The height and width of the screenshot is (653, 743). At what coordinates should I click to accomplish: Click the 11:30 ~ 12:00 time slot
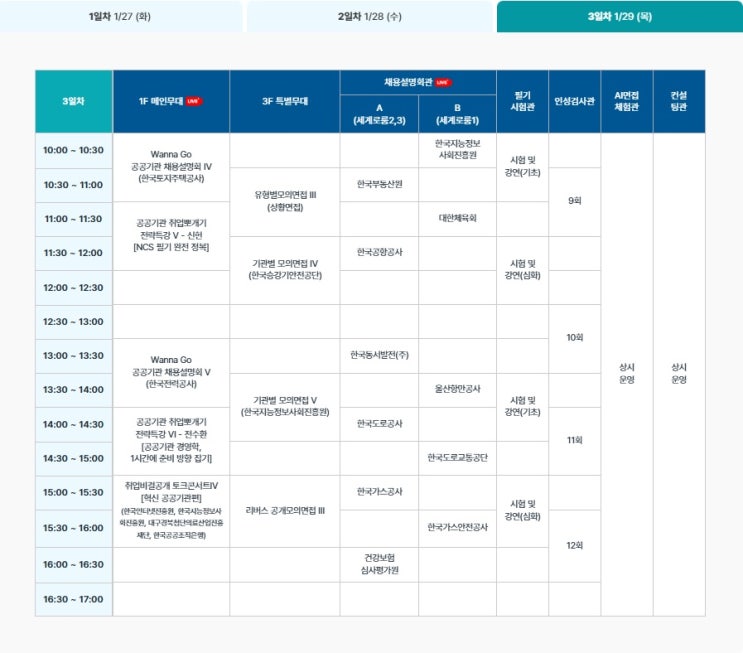point(73,253)
